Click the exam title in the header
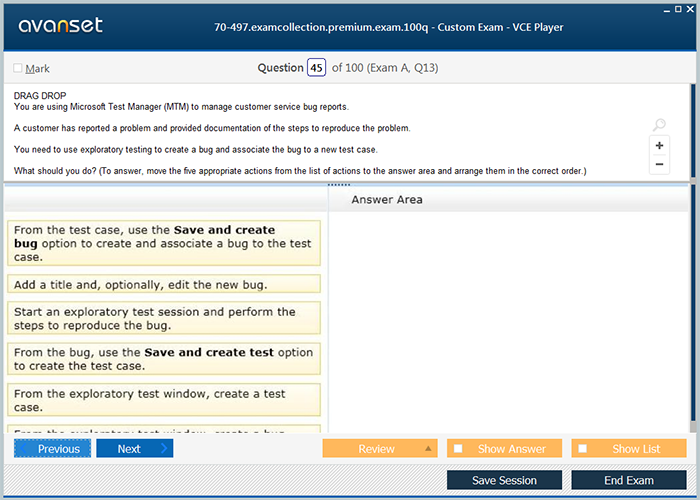Screen dimensions: 700x500 tap(388, 27)
